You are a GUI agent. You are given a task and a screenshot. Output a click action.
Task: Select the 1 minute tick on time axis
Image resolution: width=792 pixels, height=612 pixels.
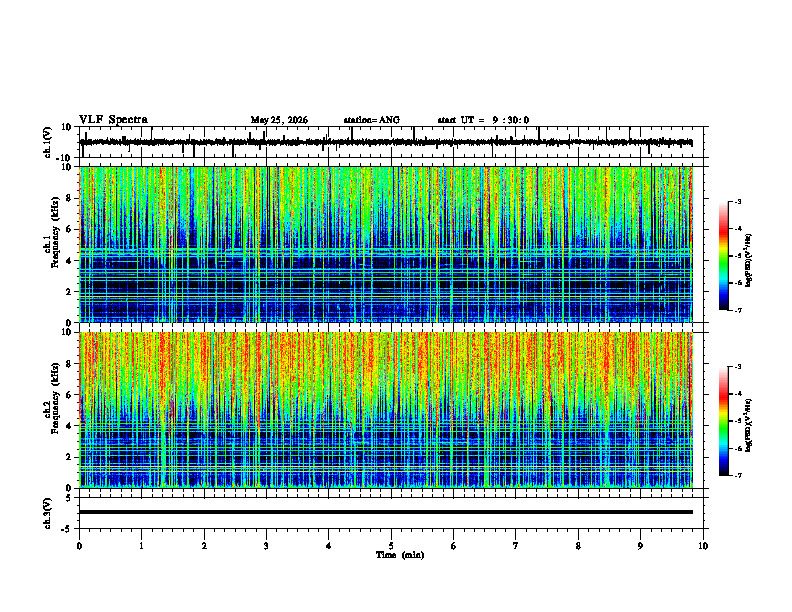(141, 546)
